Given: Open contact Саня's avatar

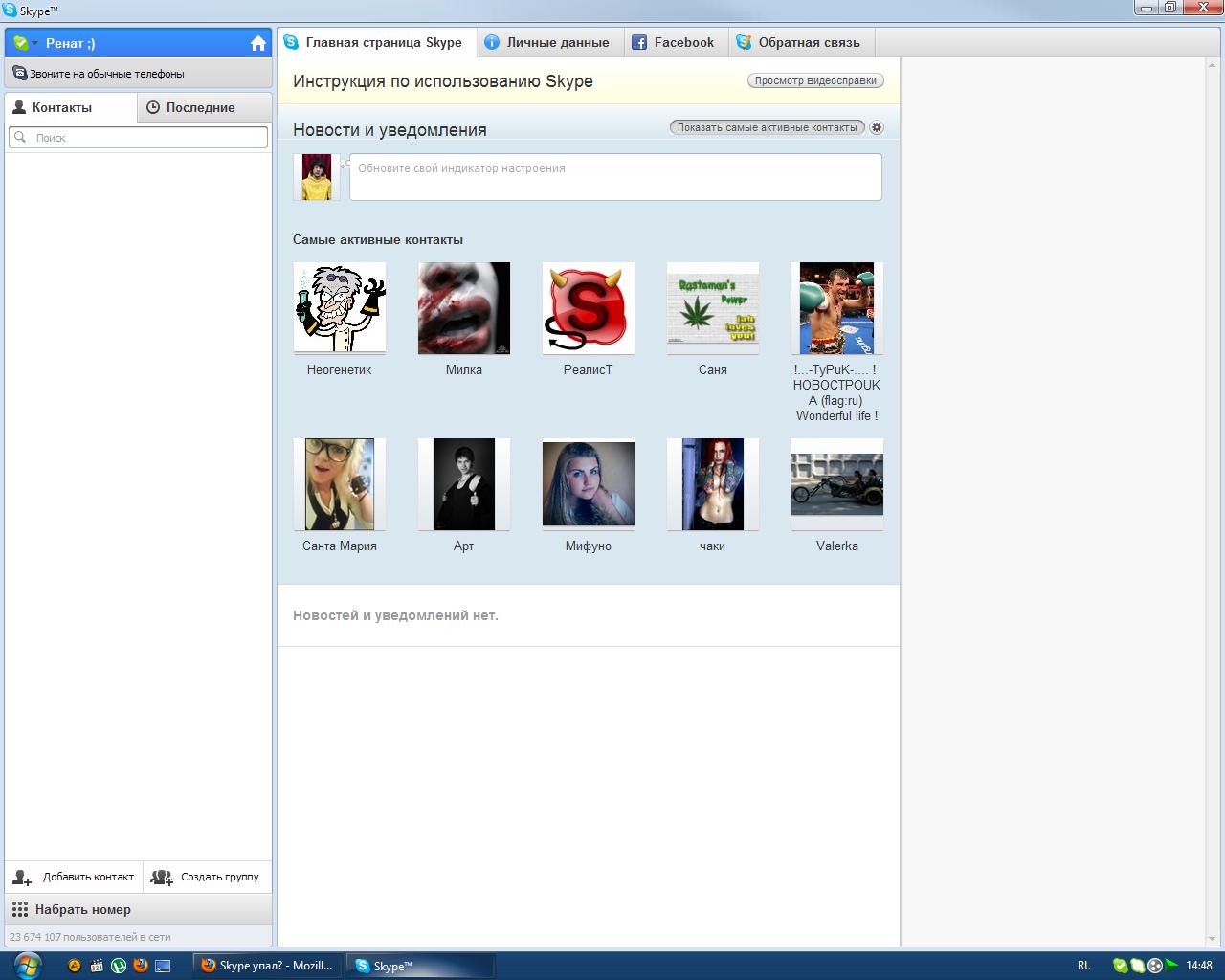Looking at the screenshot, I should click(x=713, y=308).
